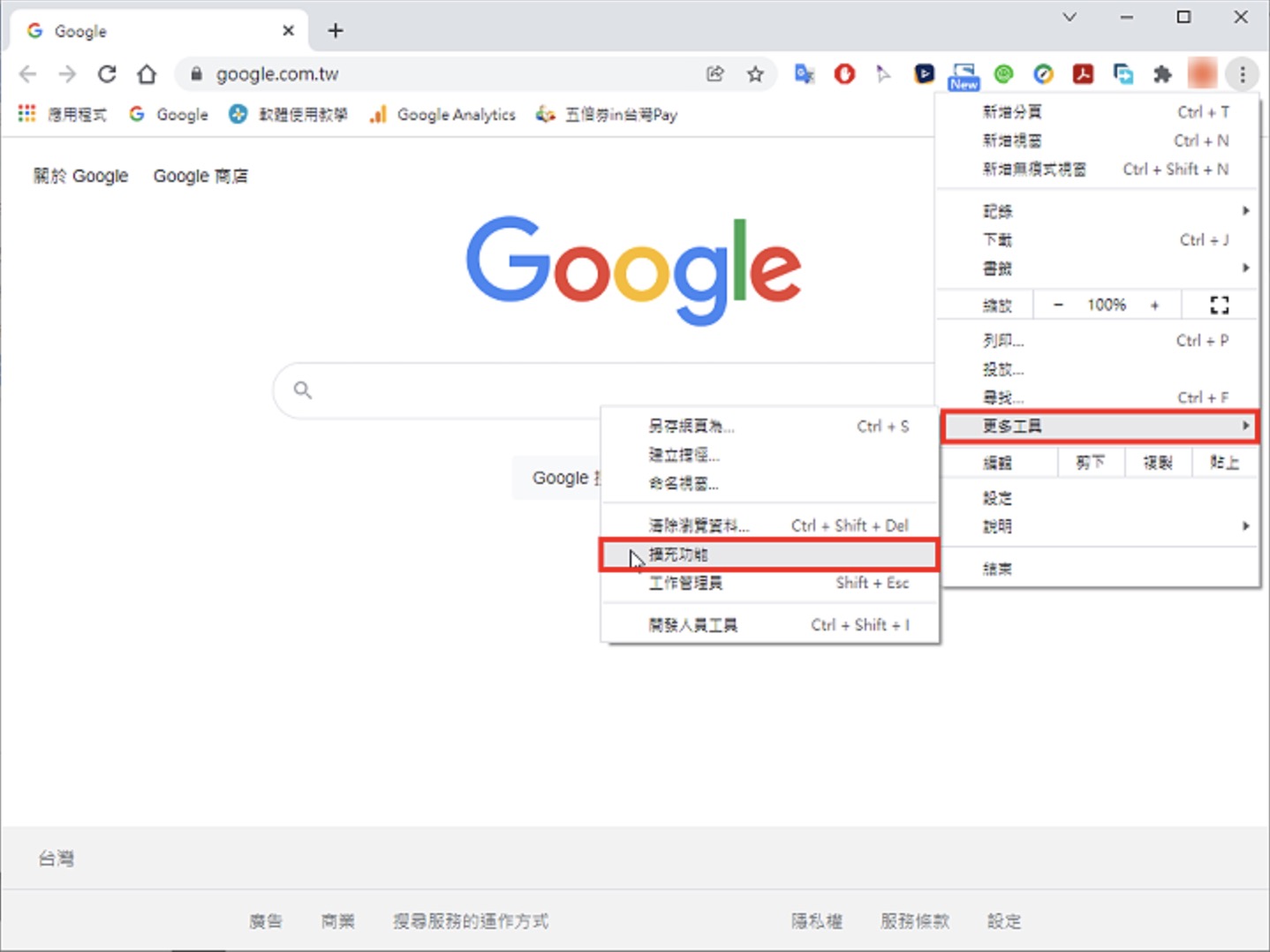Expand the 說明 help submenu
This screenshot has height=952, width=1270.
click(1098, 526)
